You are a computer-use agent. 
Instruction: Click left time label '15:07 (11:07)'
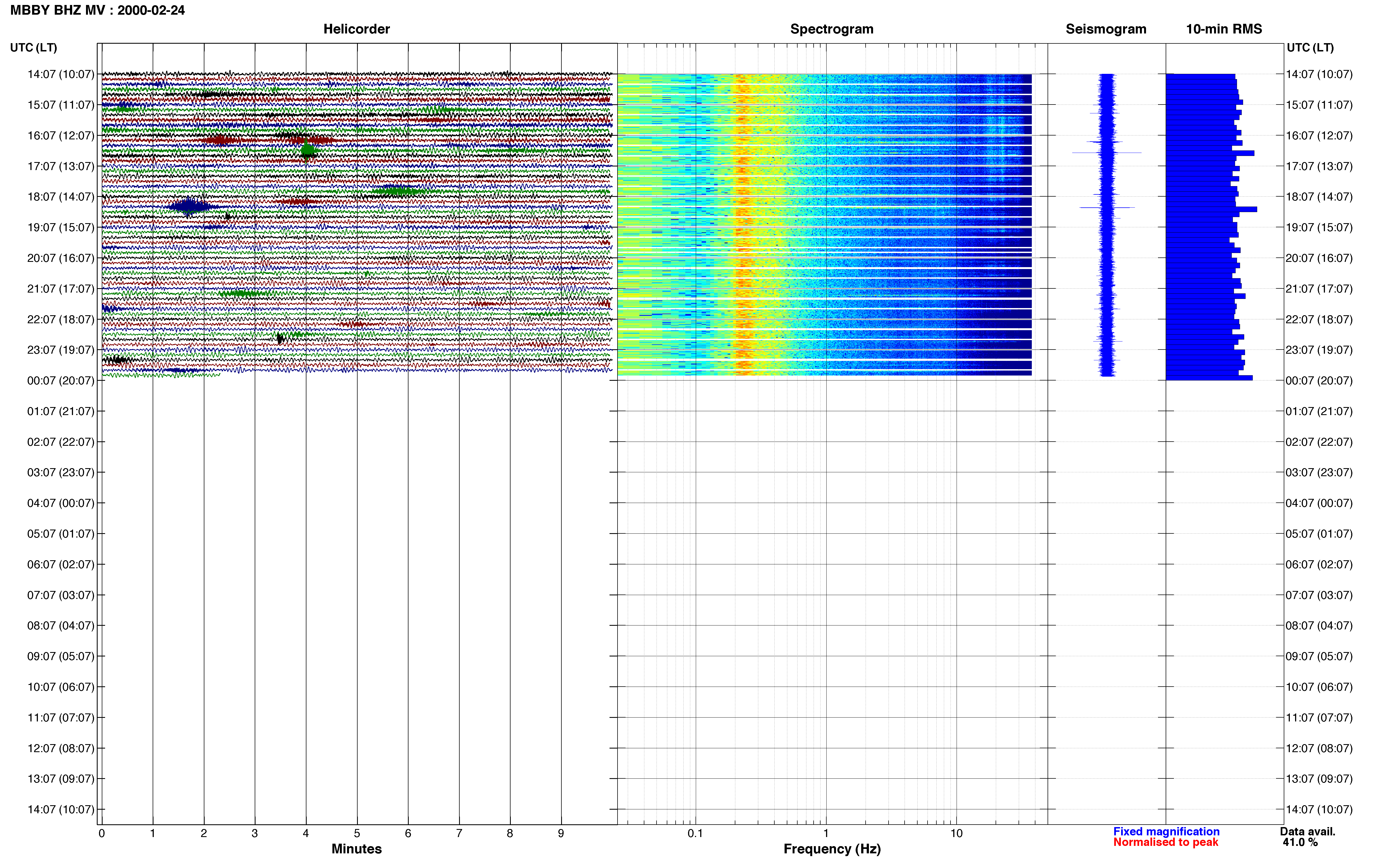[x=61, y=105]
